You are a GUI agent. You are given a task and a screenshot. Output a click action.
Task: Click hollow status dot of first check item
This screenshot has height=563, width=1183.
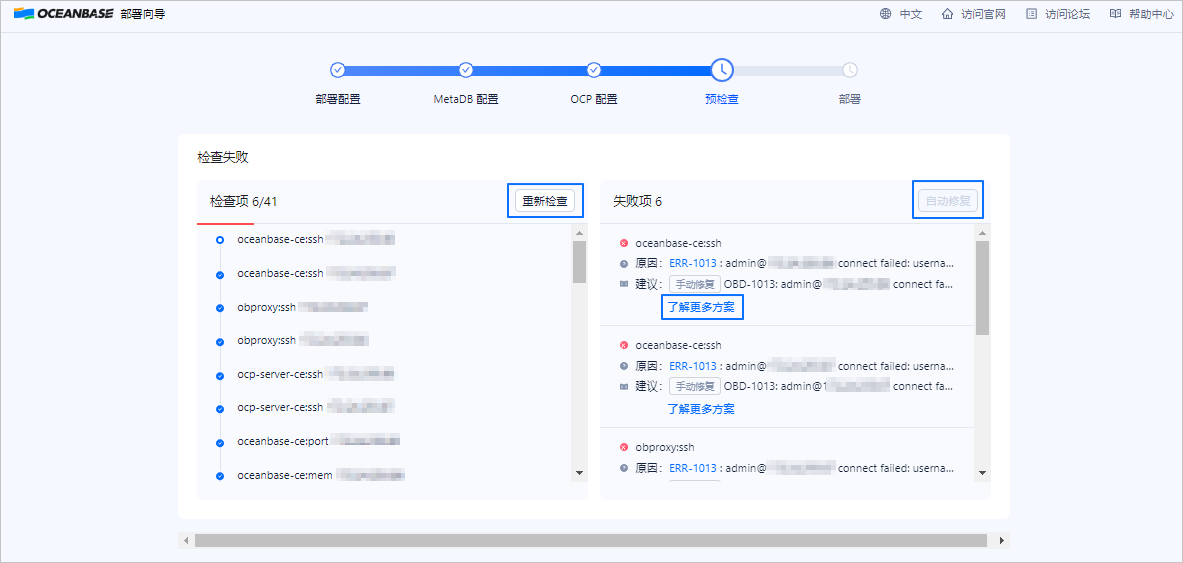[220, 239]
